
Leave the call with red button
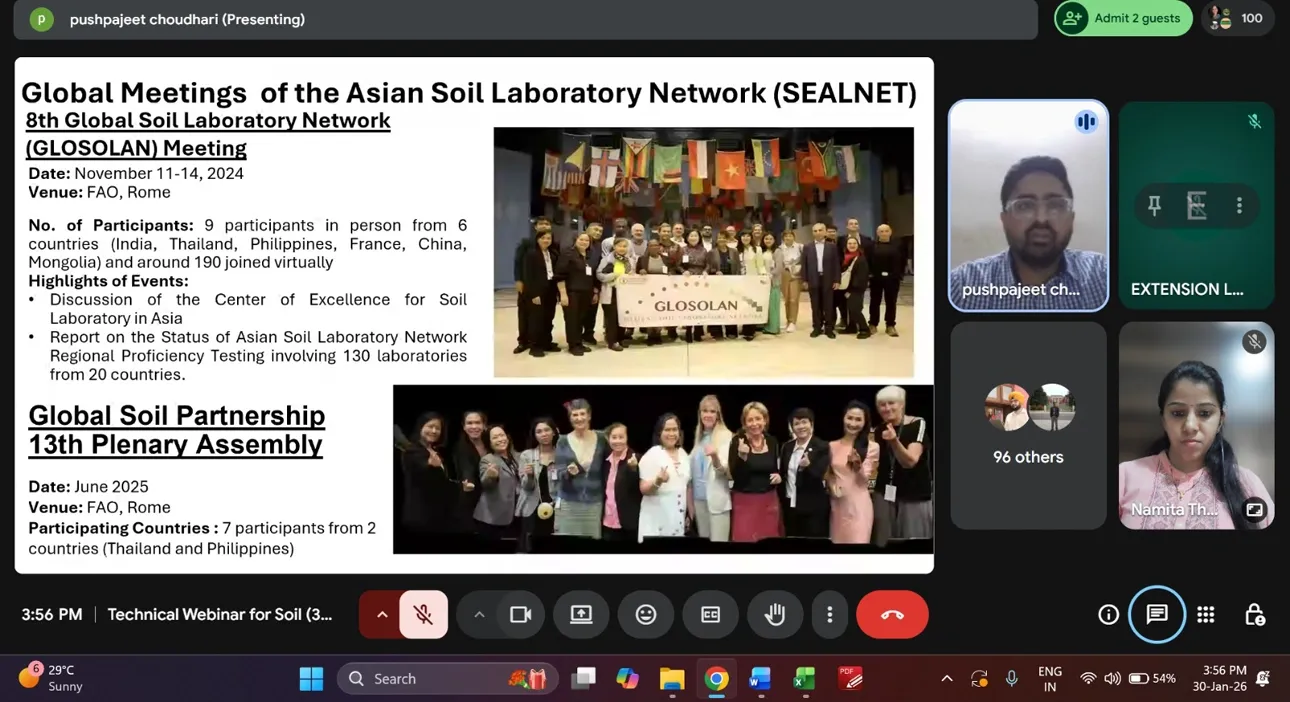tap(892, 615)
